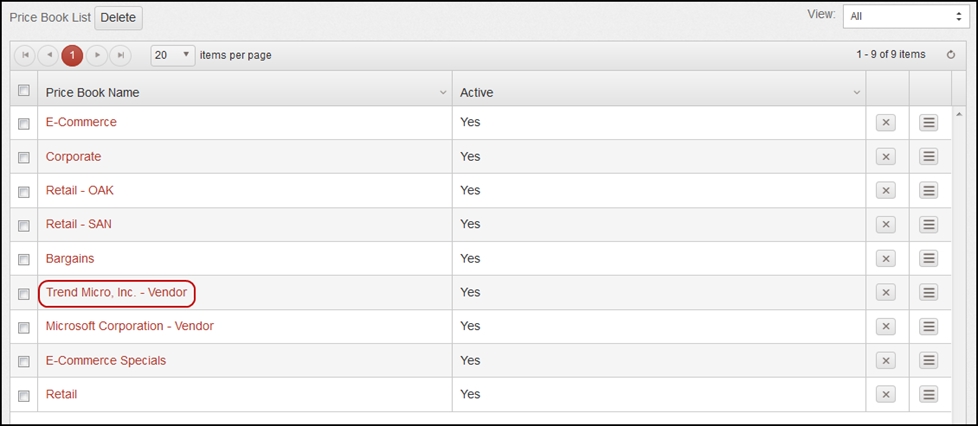Screen dimensions: 978x426
Task: Open Price Book Name column menu arrow
Action: click(x=443, y=92)
